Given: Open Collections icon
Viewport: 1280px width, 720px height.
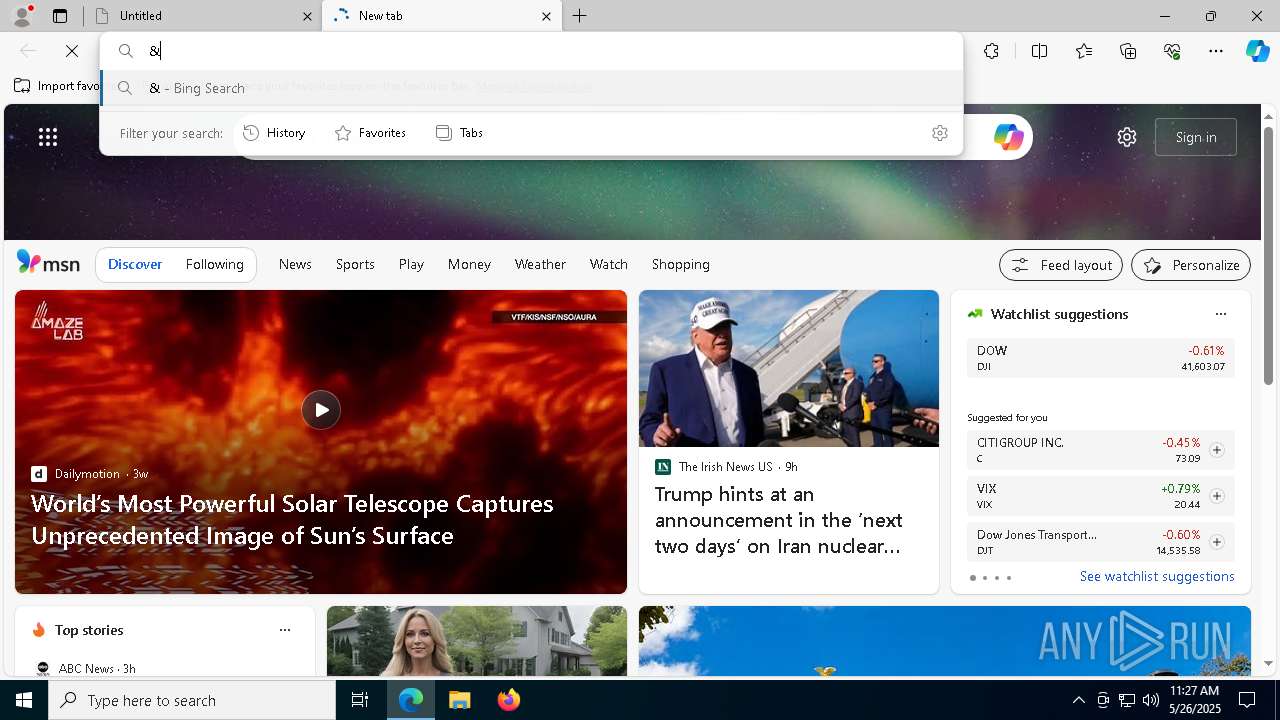Looking at the screenshot, I should click(1128, 51).
